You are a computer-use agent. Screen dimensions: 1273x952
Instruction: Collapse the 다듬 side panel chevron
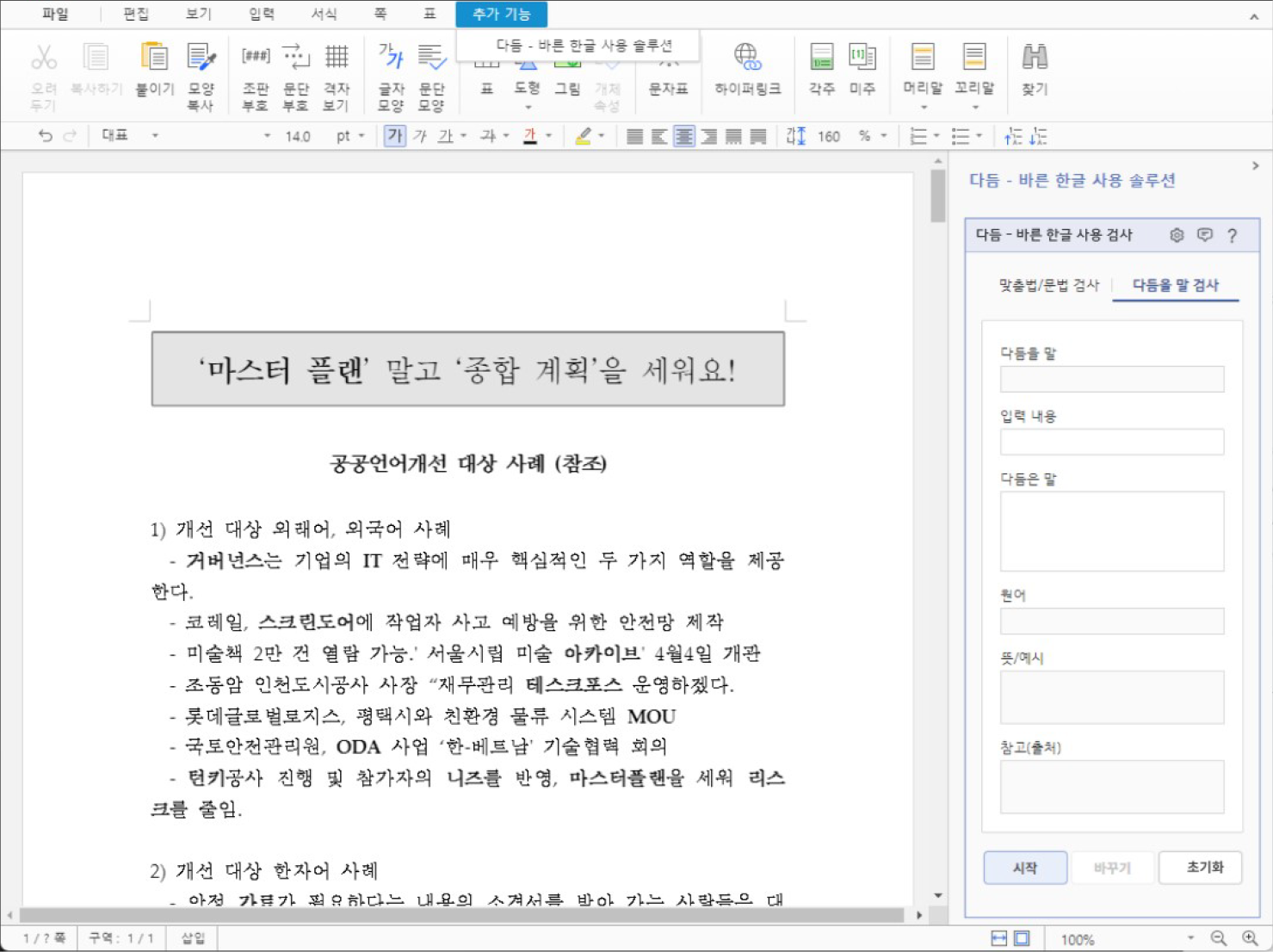point(1256,165)
